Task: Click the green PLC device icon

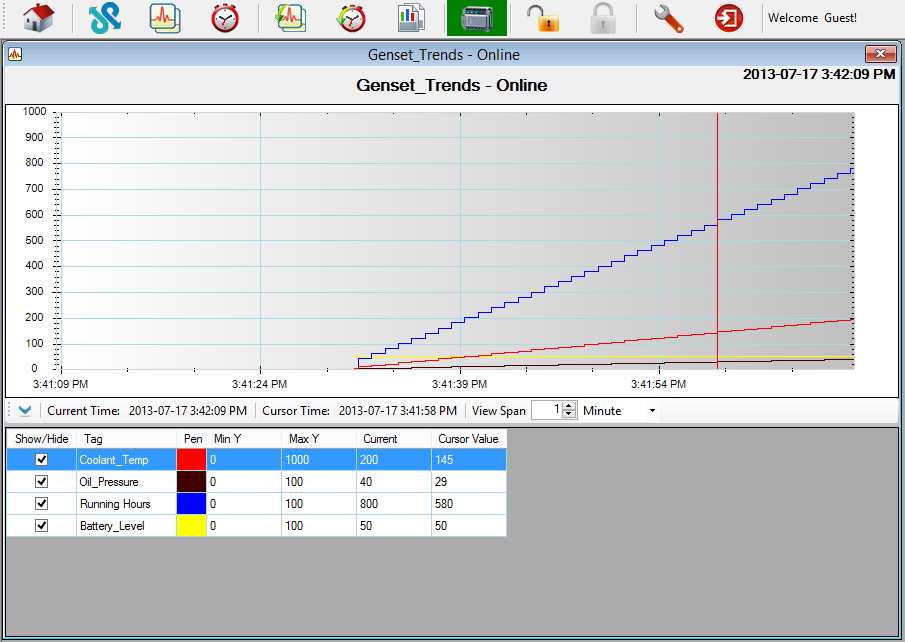Action: pyautogui.click(x=476, y=18)
